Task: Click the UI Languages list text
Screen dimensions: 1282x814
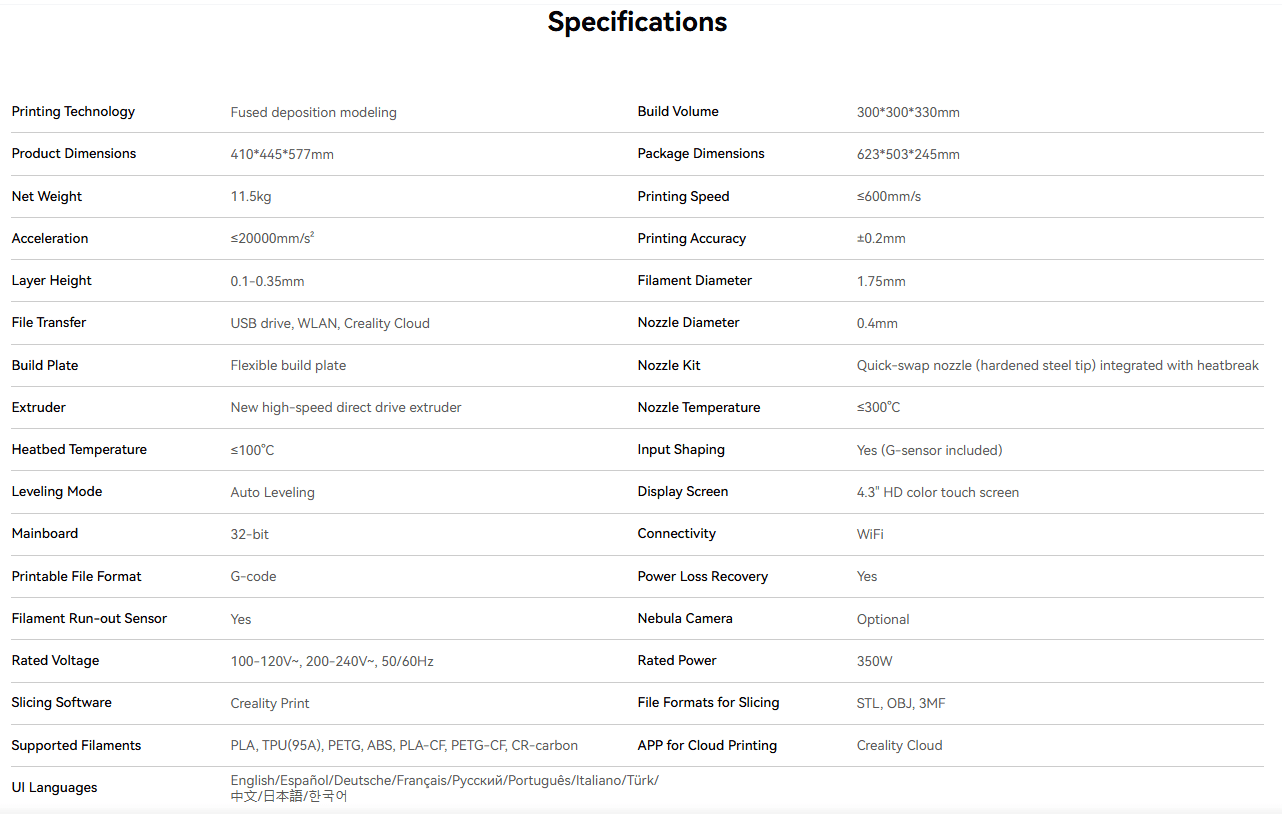Action: [444, 788]
